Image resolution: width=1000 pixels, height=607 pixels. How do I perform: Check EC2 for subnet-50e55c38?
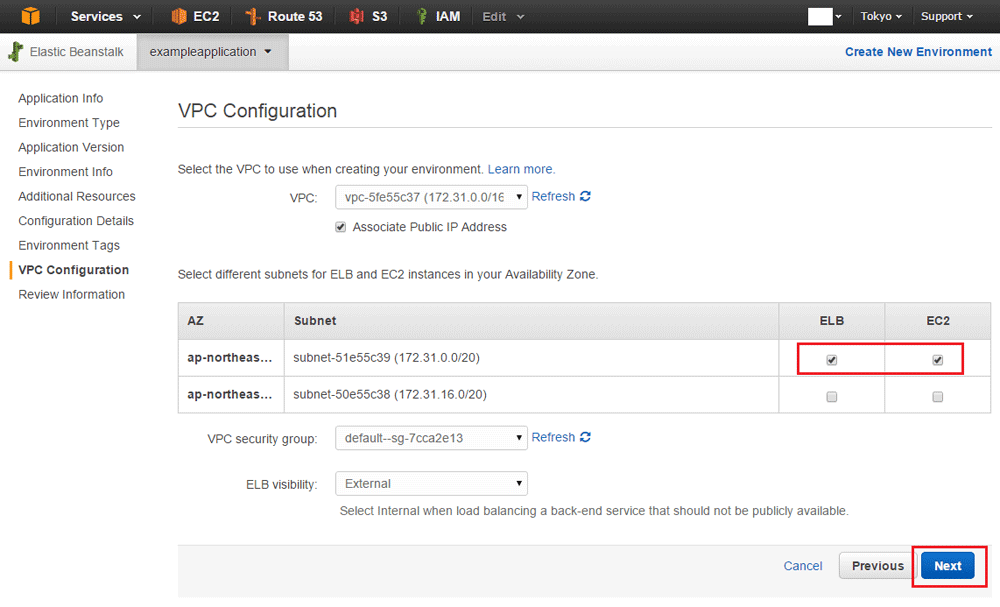[938, 397]
